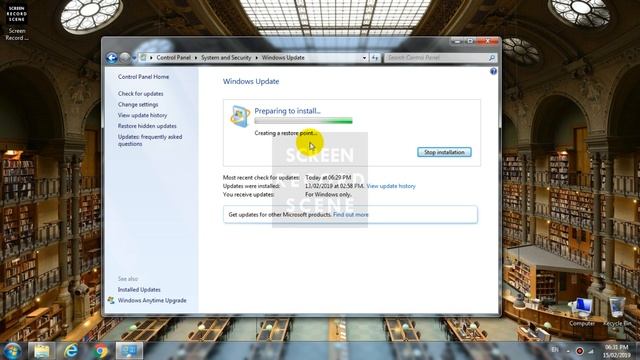Click the Back arrow in Control Panel
Image resolution: width=640 pixels, height=360 pixels.
point(111,58)
